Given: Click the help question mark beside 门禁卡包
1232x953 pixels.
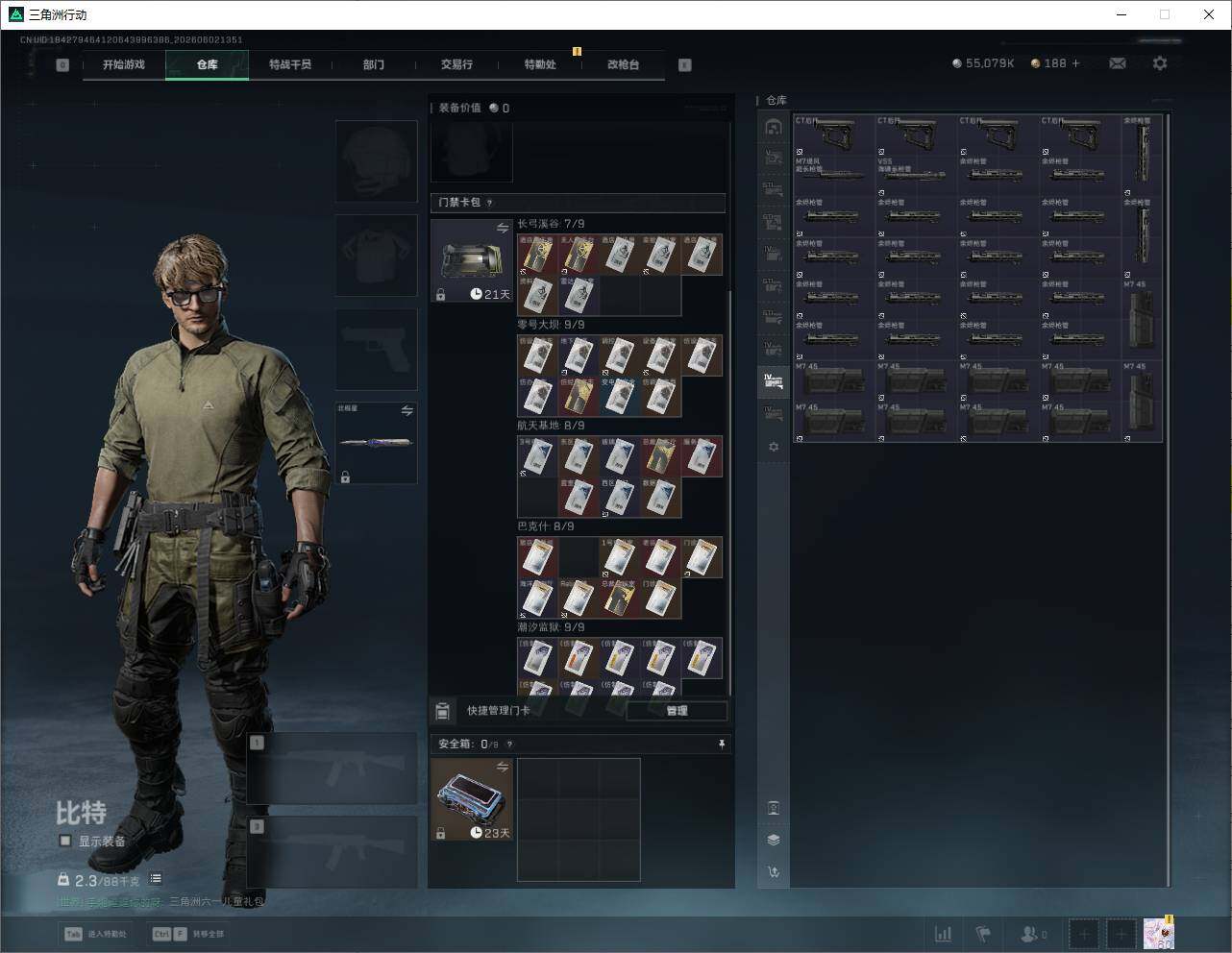Looking at the screenshot, I should coord(489,203).
